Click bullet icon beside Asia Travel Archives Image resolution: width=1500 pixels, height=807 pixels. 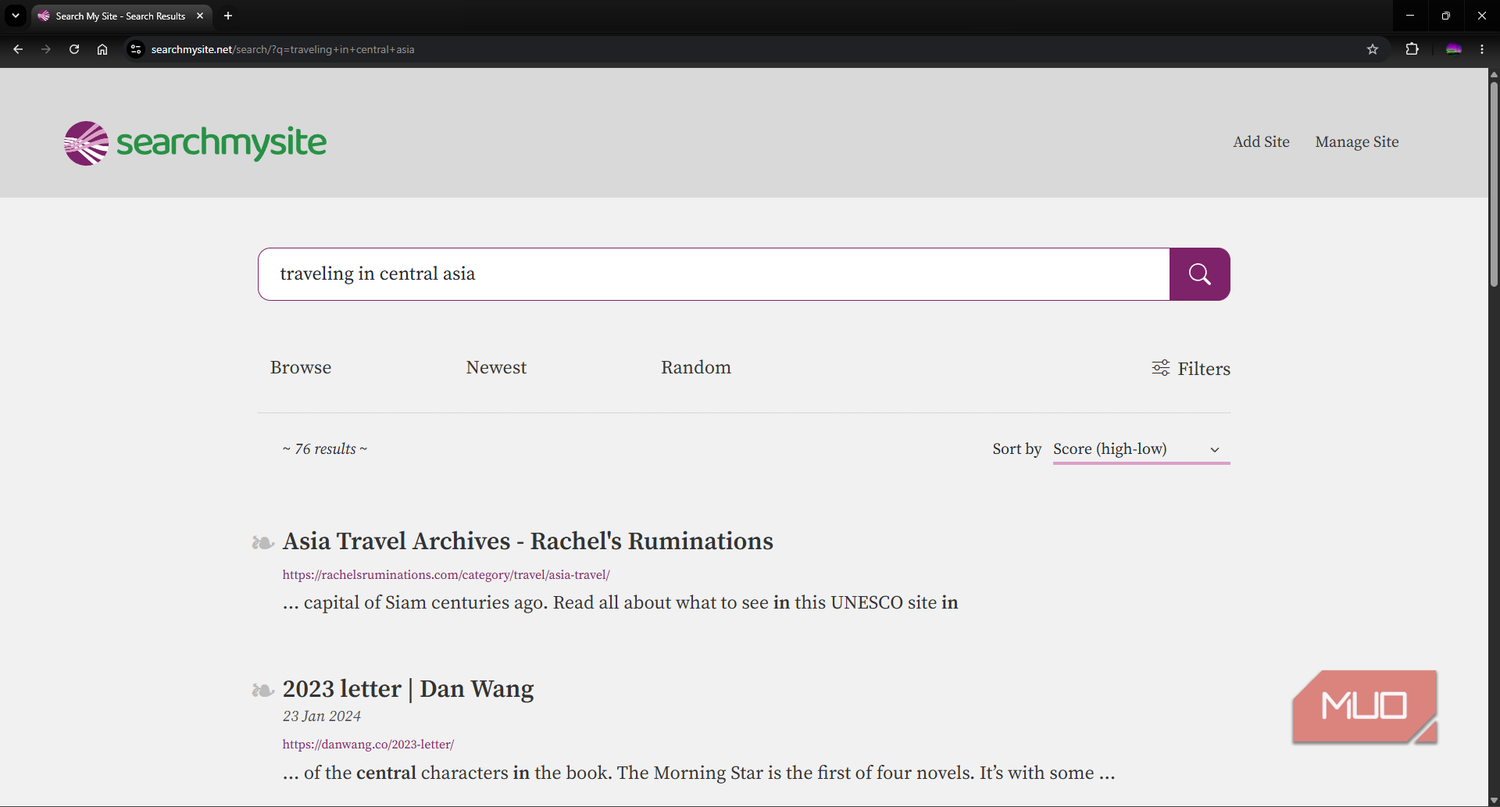tap(263, 543)
